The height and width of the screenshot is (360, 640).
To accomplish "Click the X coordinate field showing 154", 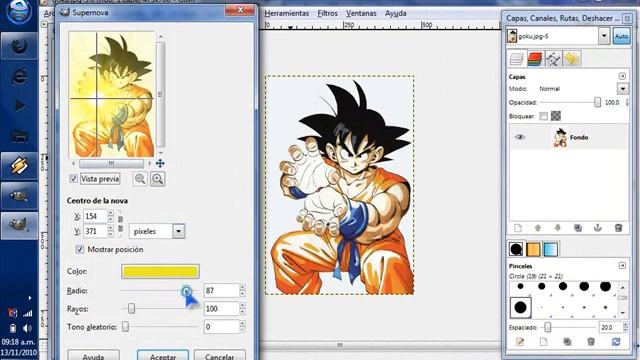I will pyautogui.click(x=95, y=216).
